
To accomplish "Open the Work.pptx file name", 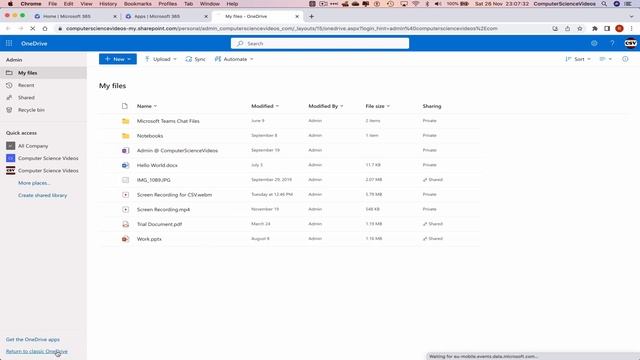I will click(149, 239).
